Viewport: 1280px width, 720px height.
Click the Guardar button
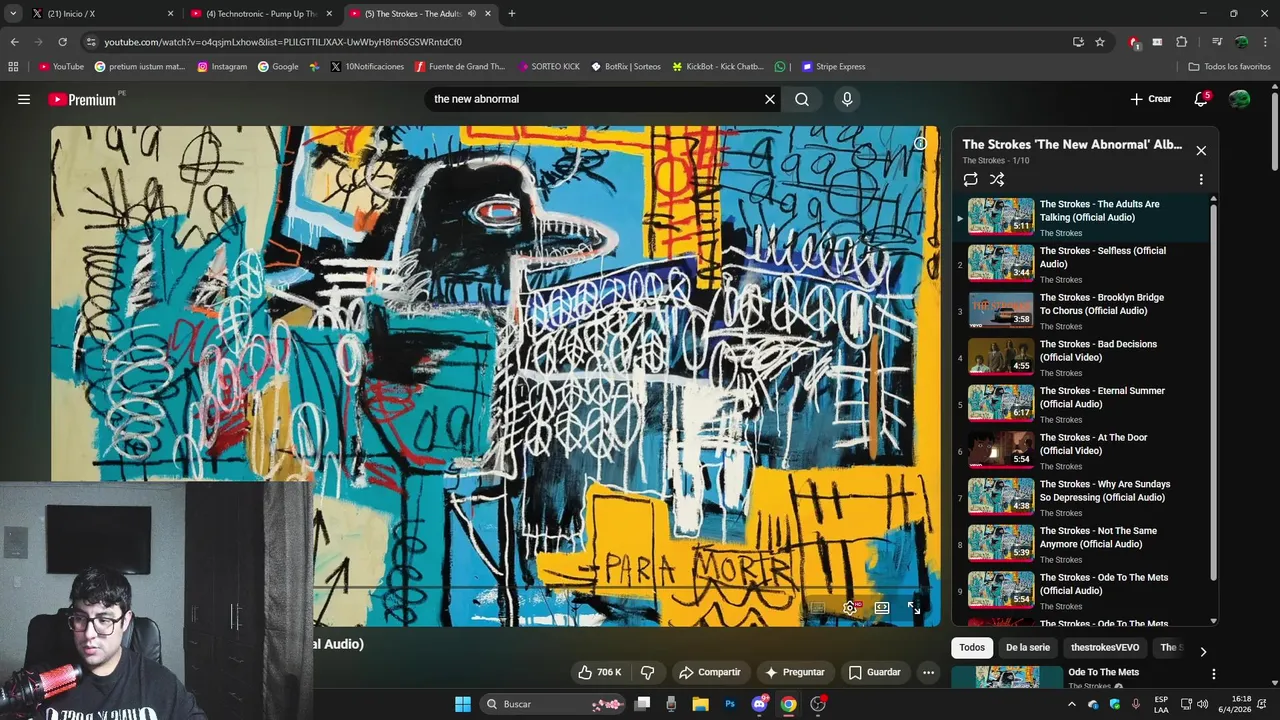(875, 672)
